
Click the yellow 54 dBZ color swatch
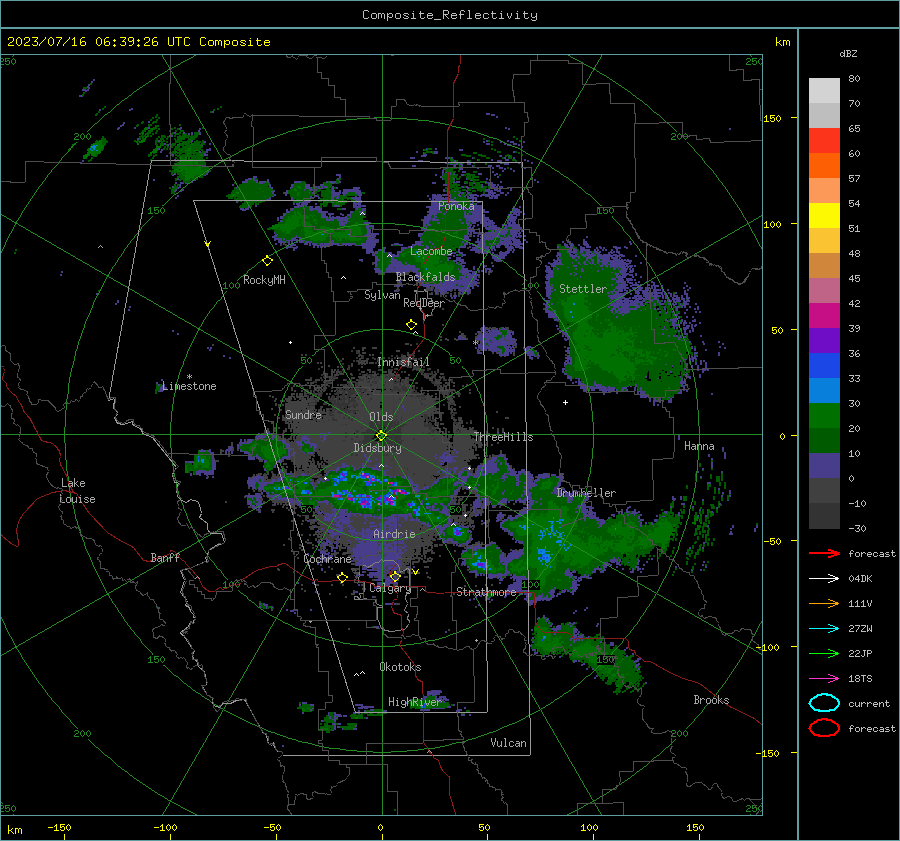coord(824,215)
